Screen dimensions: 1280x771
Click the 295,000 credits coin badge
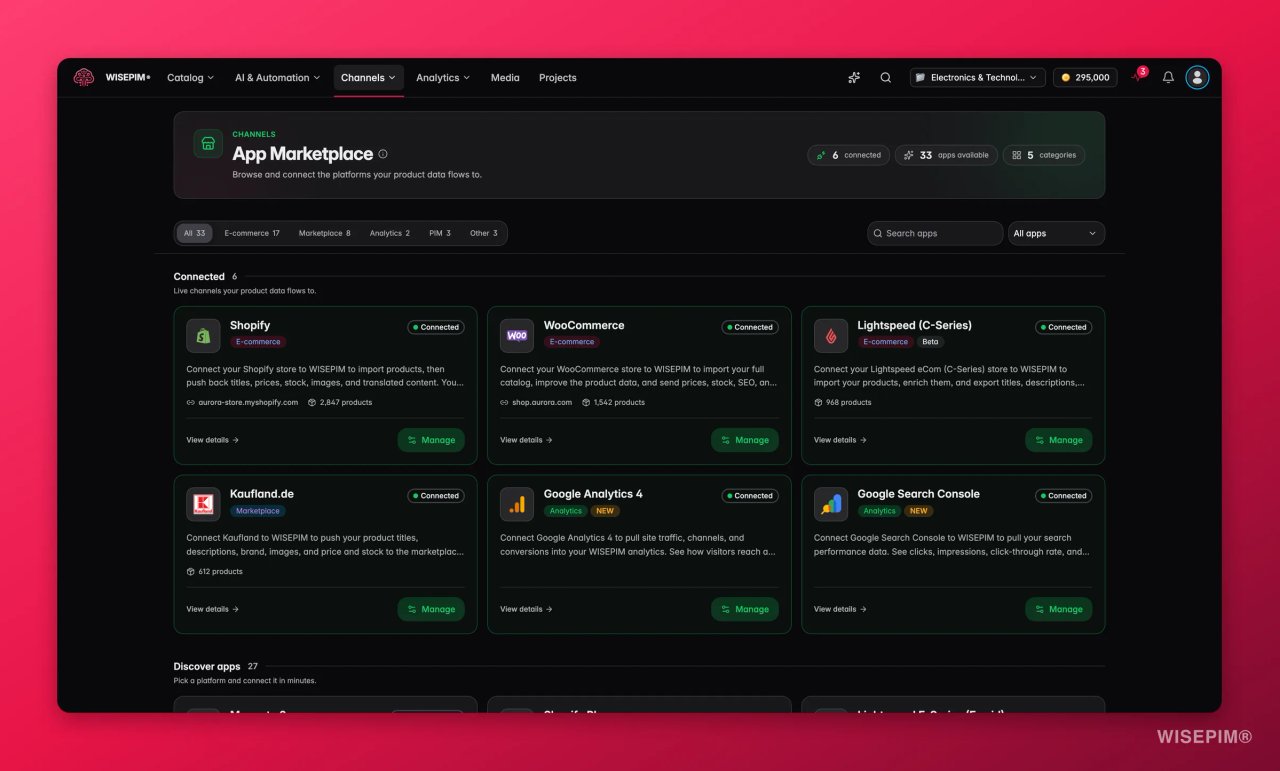click(x=1085, y=77)
